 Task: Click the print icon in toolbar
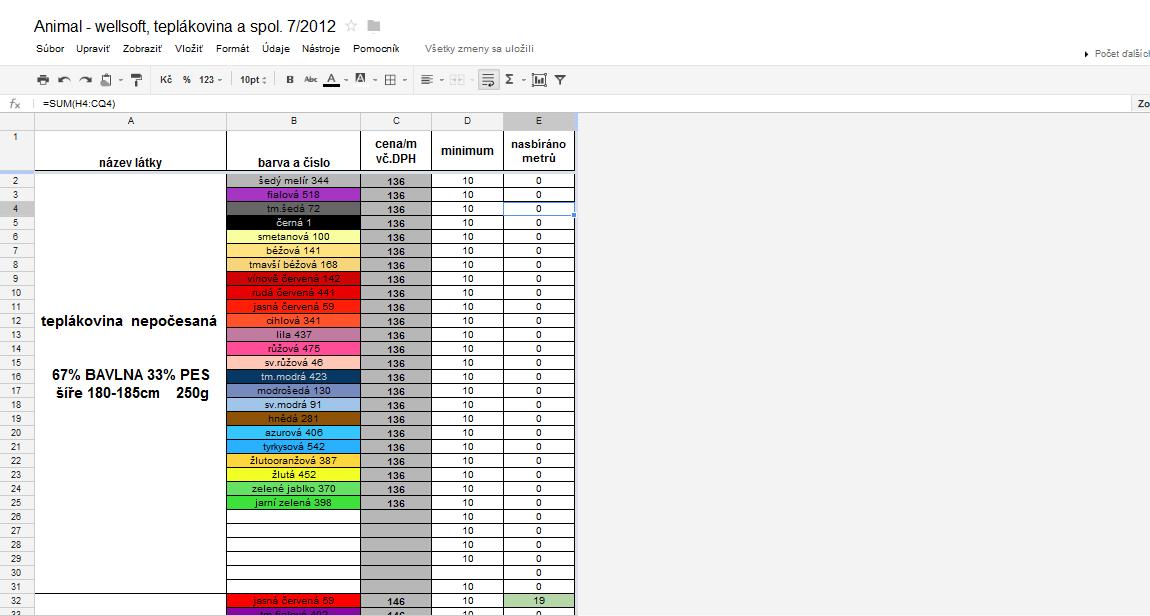tap(43, 80)
